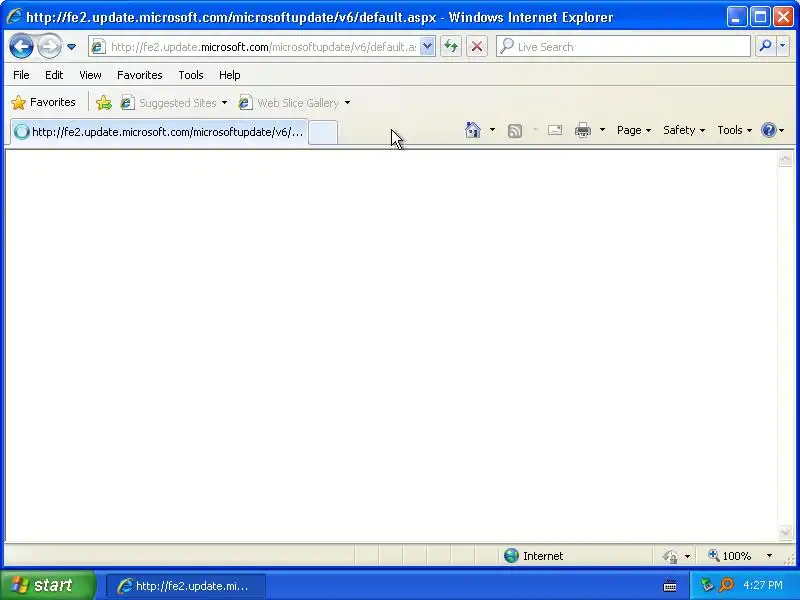Image resolution: width=800 pixels, height=600 pixels.
Task: Expand the Suggested Sites dropdown arrow
Action: [x=224, y=103]
